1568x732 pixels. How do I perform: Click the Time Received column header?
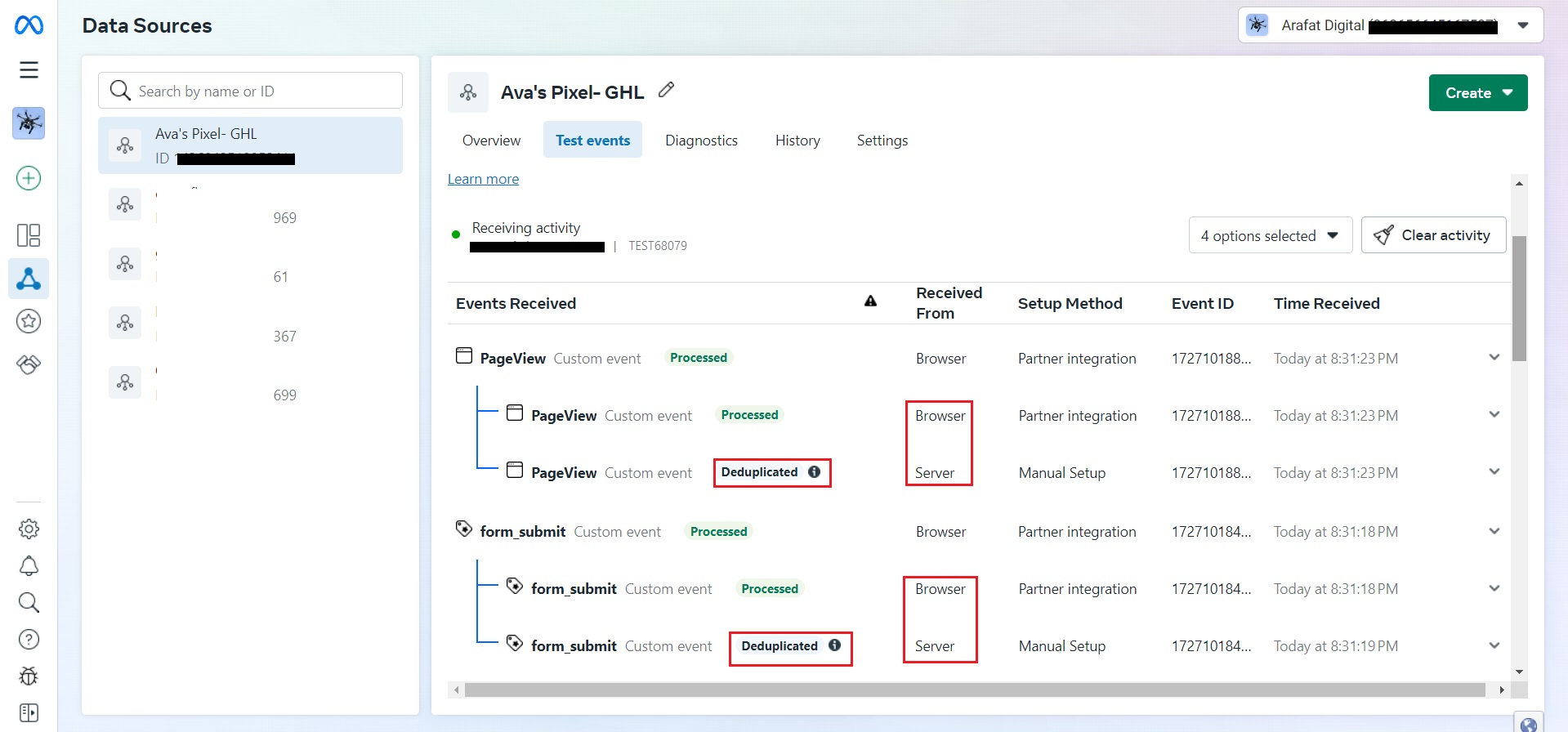pos(1326,303)
